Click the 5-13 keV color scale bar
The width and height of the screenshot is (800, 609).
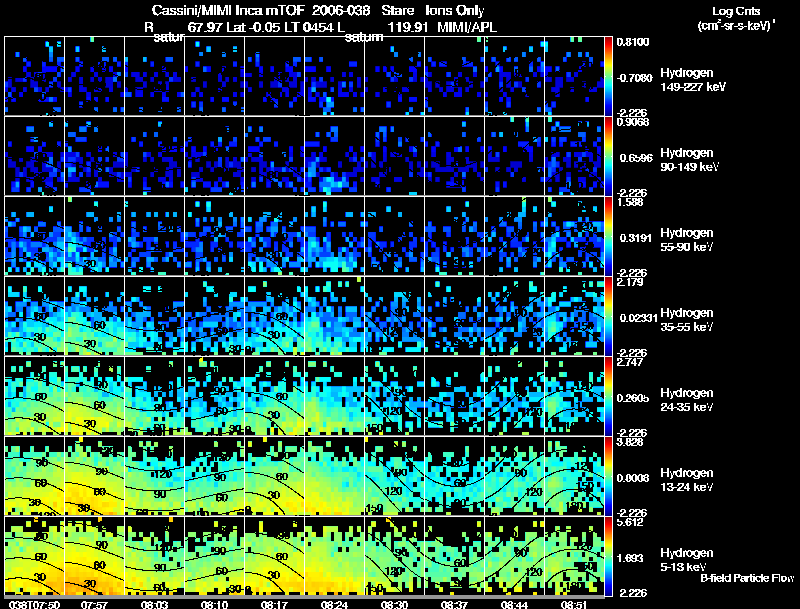pos(608,556)
